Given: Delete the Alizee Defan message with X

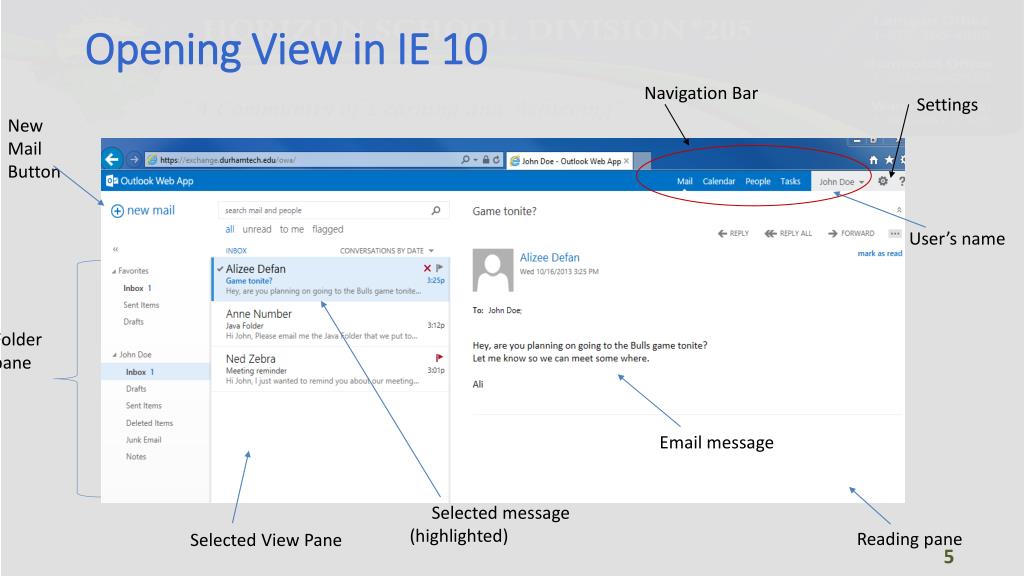Looking at the screenshot, I should click(427, 268).
